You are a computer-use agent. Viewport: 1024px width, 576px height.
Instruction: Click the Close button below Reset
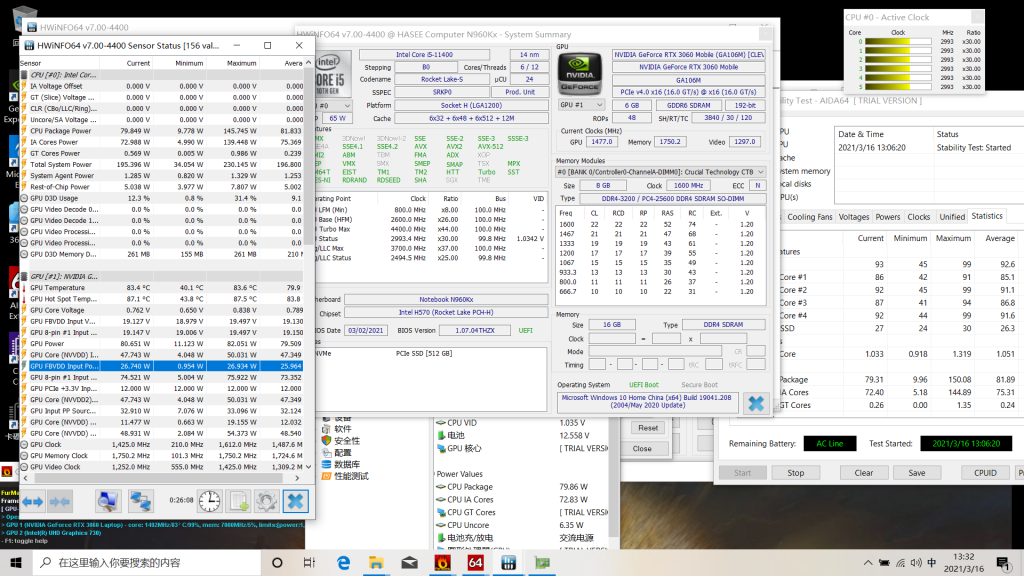(642, 449)
